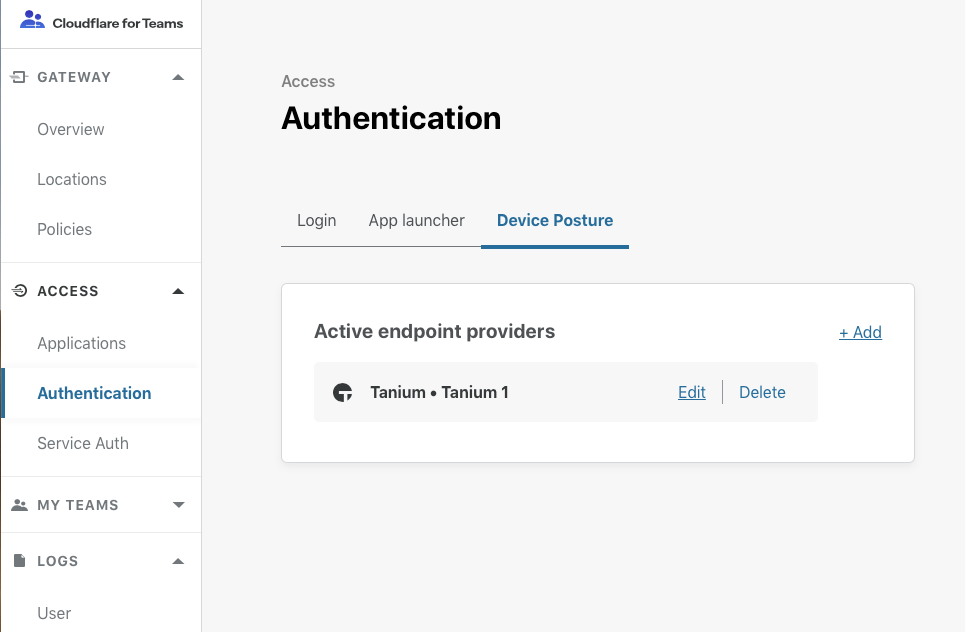Expand the My Teams section arrow
This screenshot has width=965, height=632.
tap(178, 505)
